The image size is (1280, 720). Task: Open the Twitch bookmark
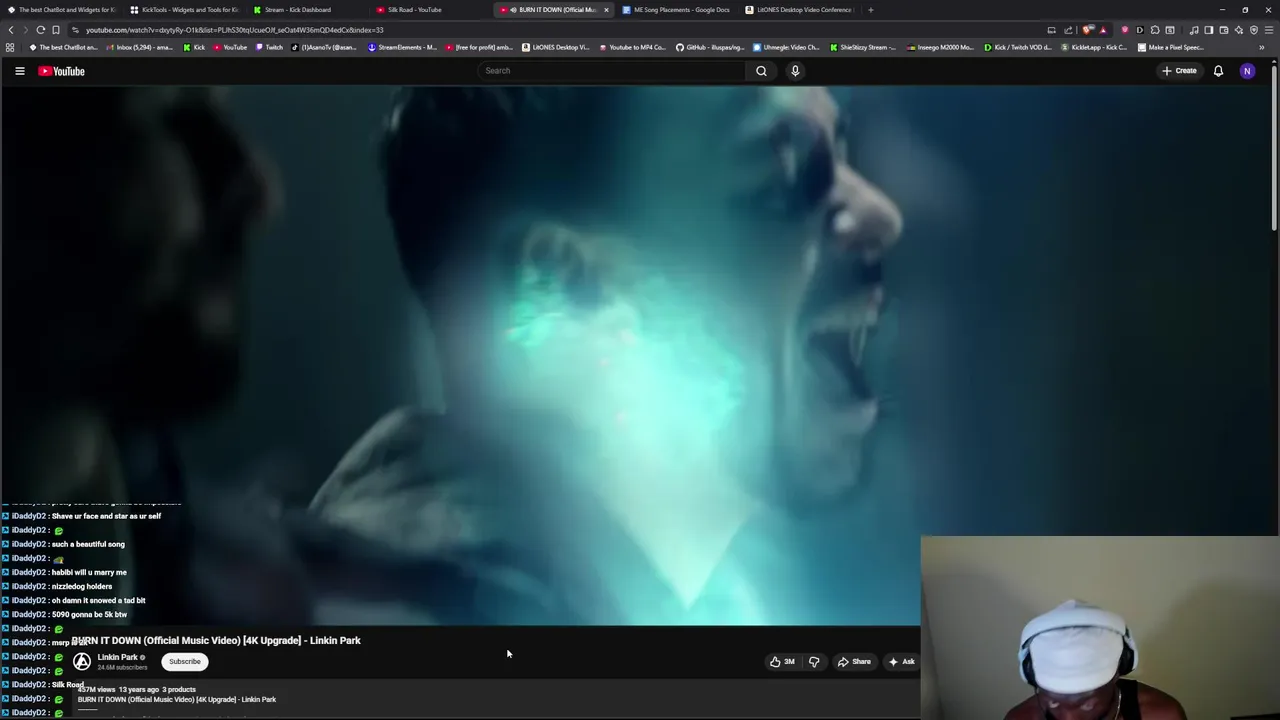268,47
